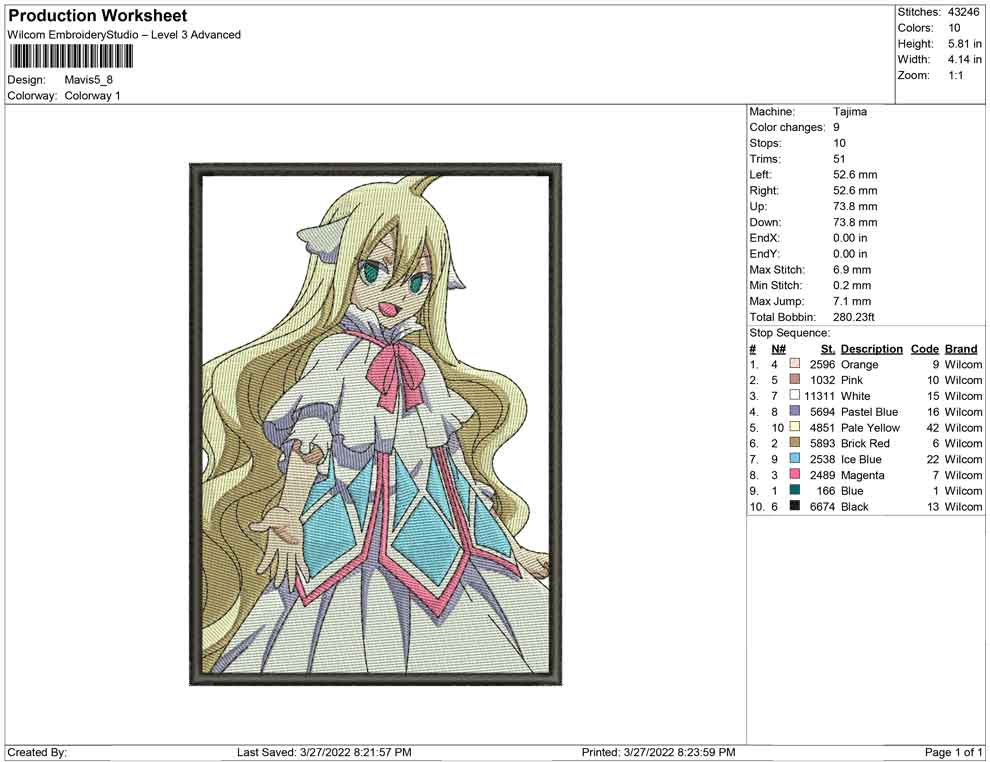This screenshot has height=762, width=990.
Task: Click the Magenta color swatch
Action: click(795, 474)
